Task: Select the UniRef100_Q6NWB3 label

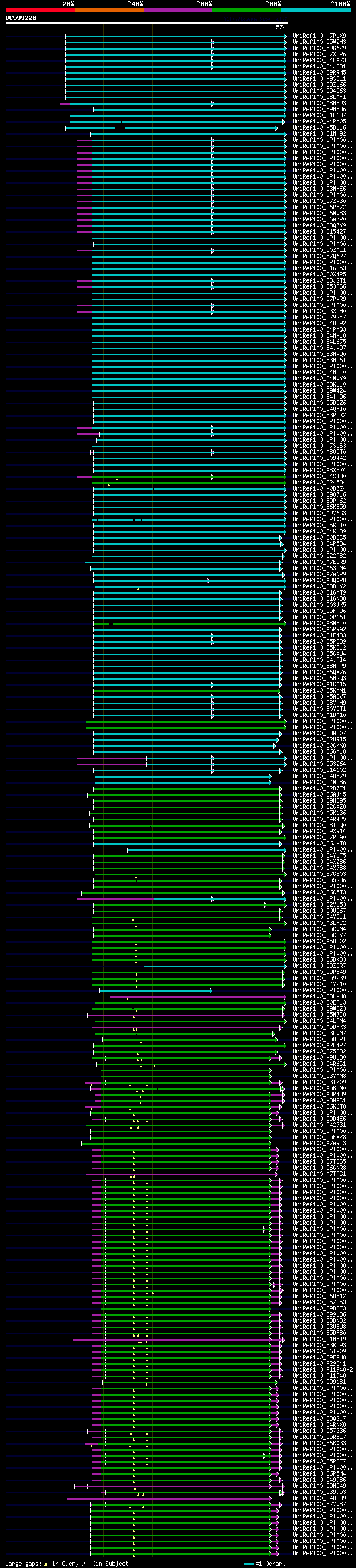Action: pyautogui.click(x=319, y=213)
